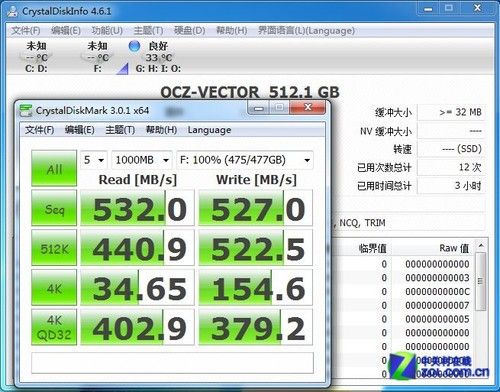Open CrystalDiskMark 编辑(E) menu

point(80,130)
